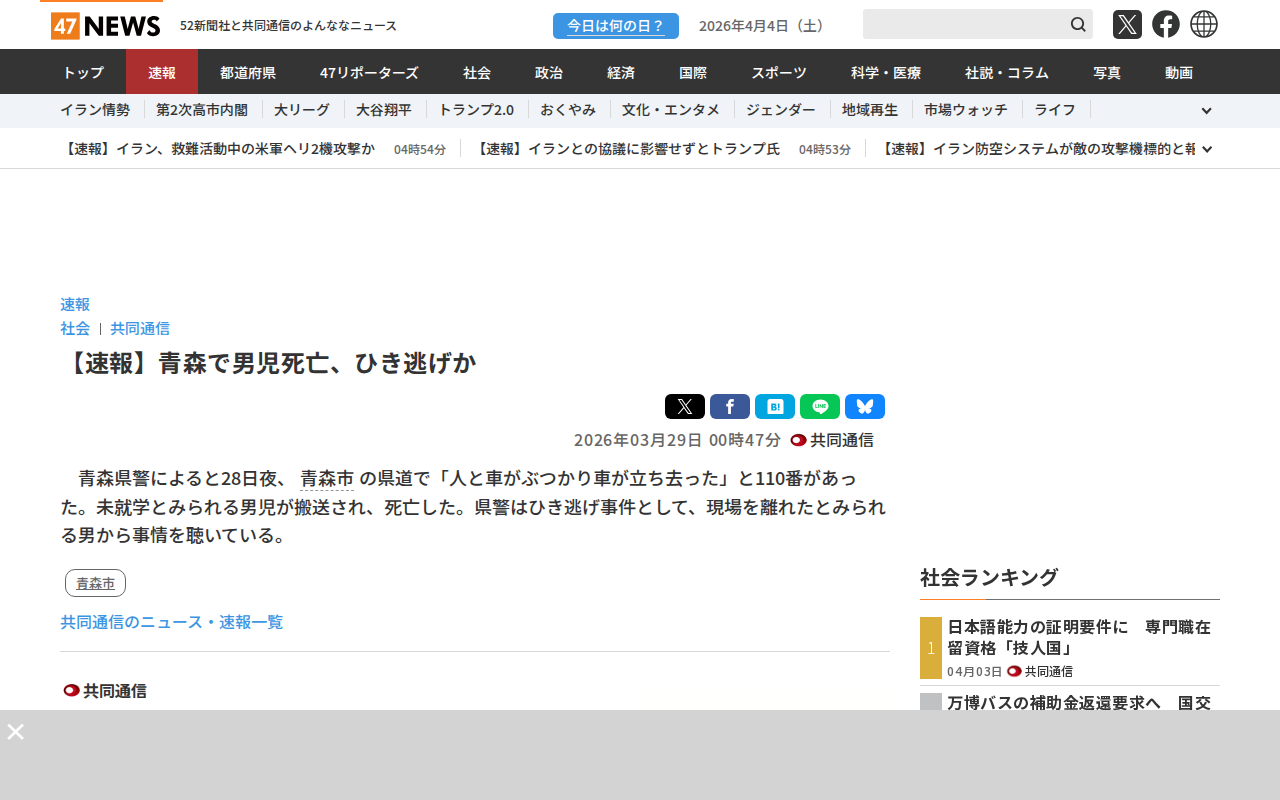The width and height of the screenshot is (1280, 800).
Task: Open the ジェンダー topic link
Action: [781, 110]
